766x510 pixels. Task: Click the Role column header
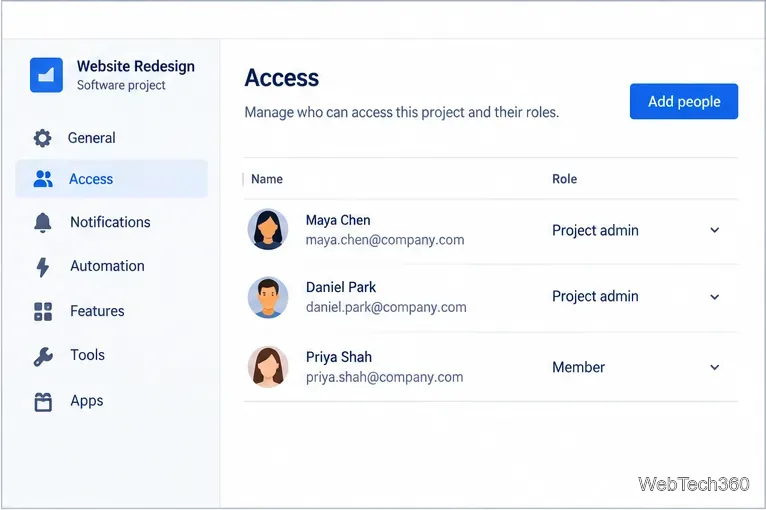pyautogui.click(x=565, y=179)
